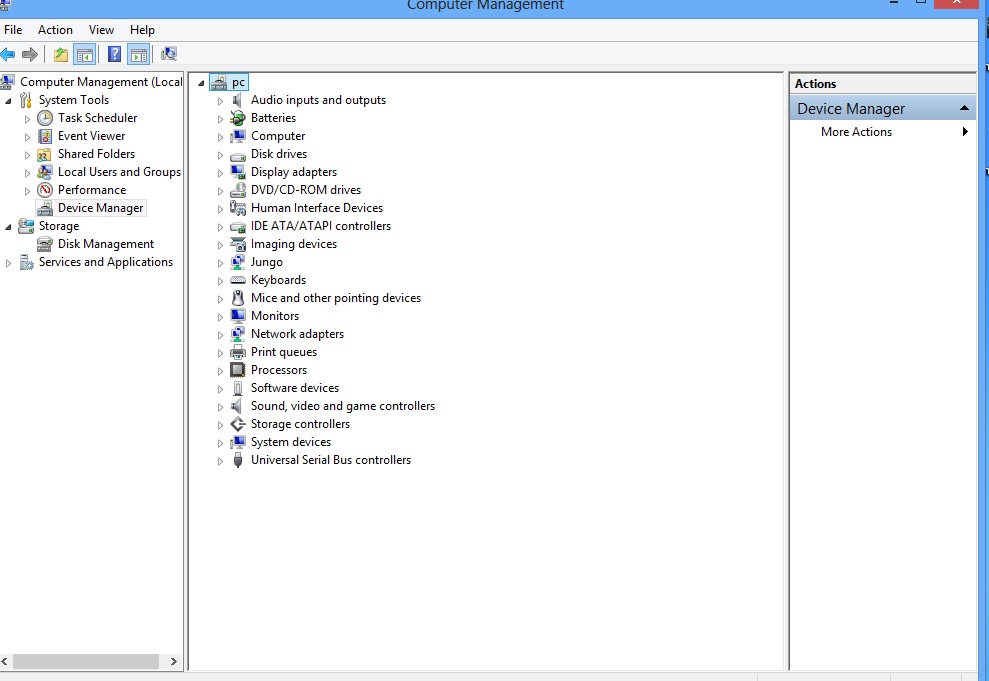Select the pc computer name label

pyautogui.click(x=238, y=82)
